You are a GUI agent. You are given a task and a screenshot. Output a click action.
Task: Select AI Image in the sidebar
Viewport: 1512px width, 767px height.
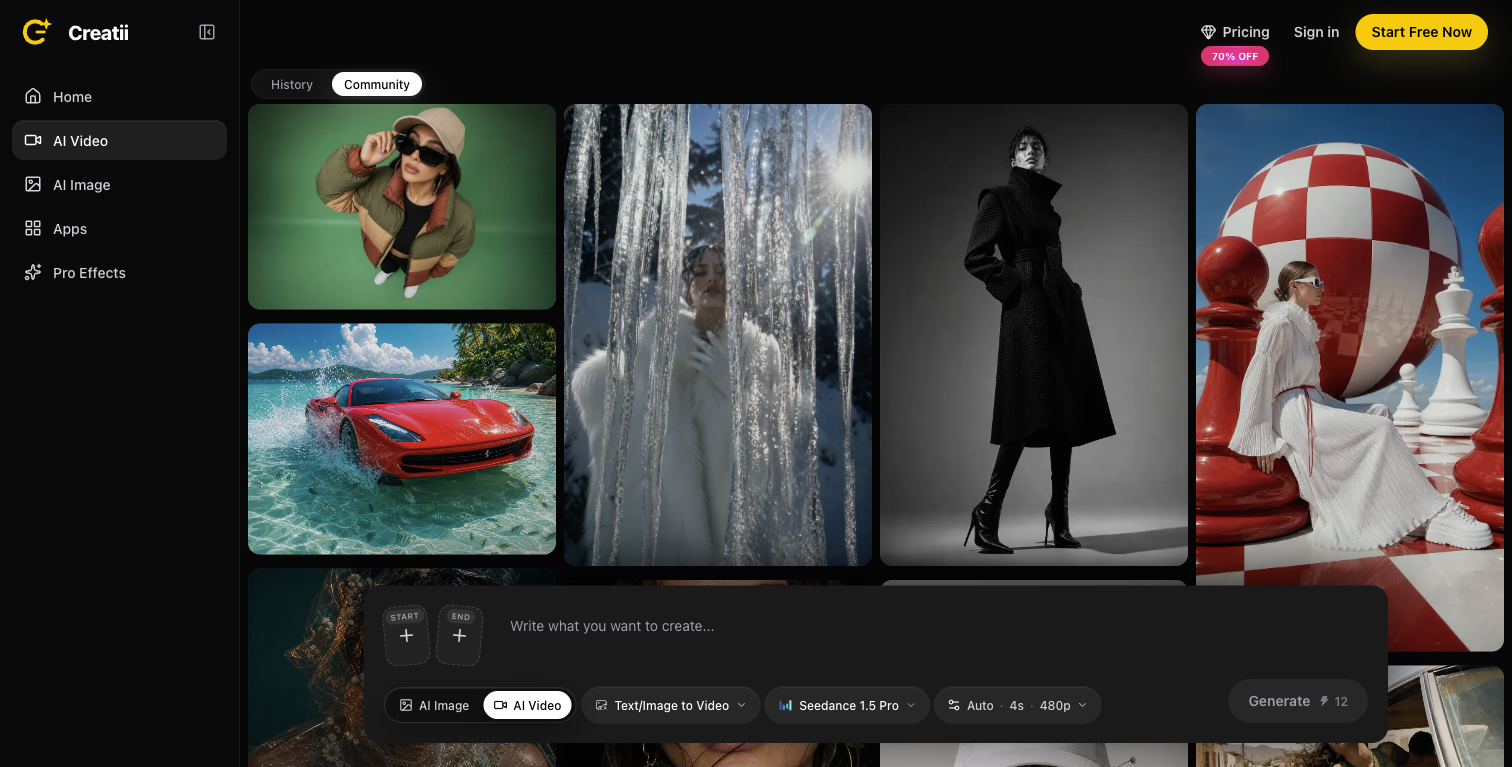pos(119,184)
